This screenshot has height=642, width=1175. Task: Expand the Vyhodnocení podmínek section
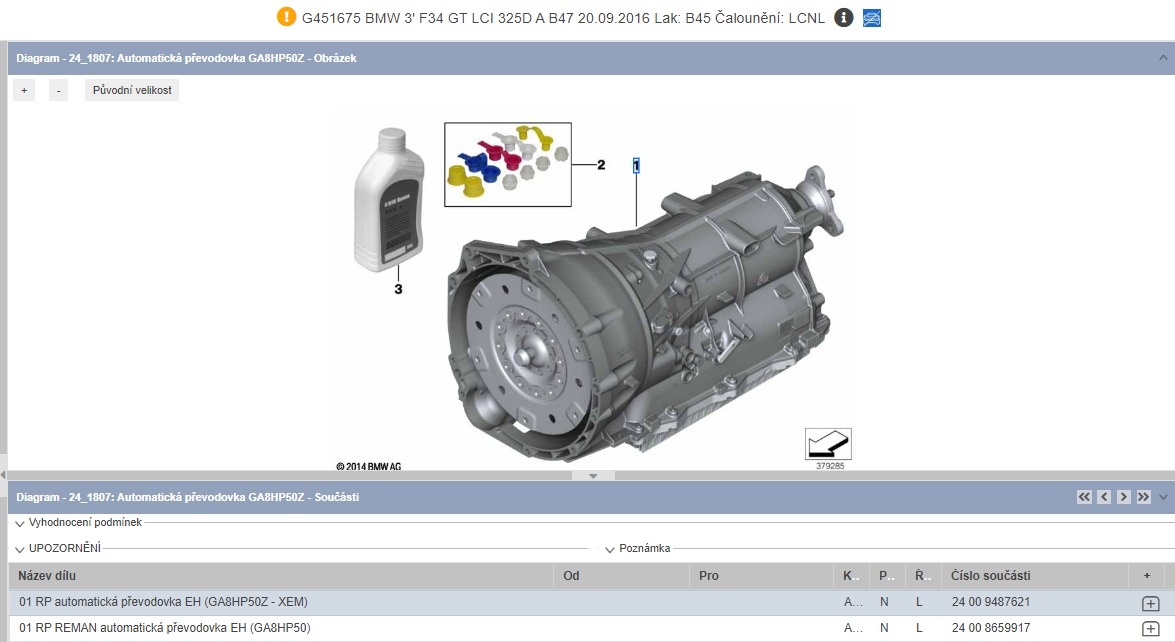point(20,523)
